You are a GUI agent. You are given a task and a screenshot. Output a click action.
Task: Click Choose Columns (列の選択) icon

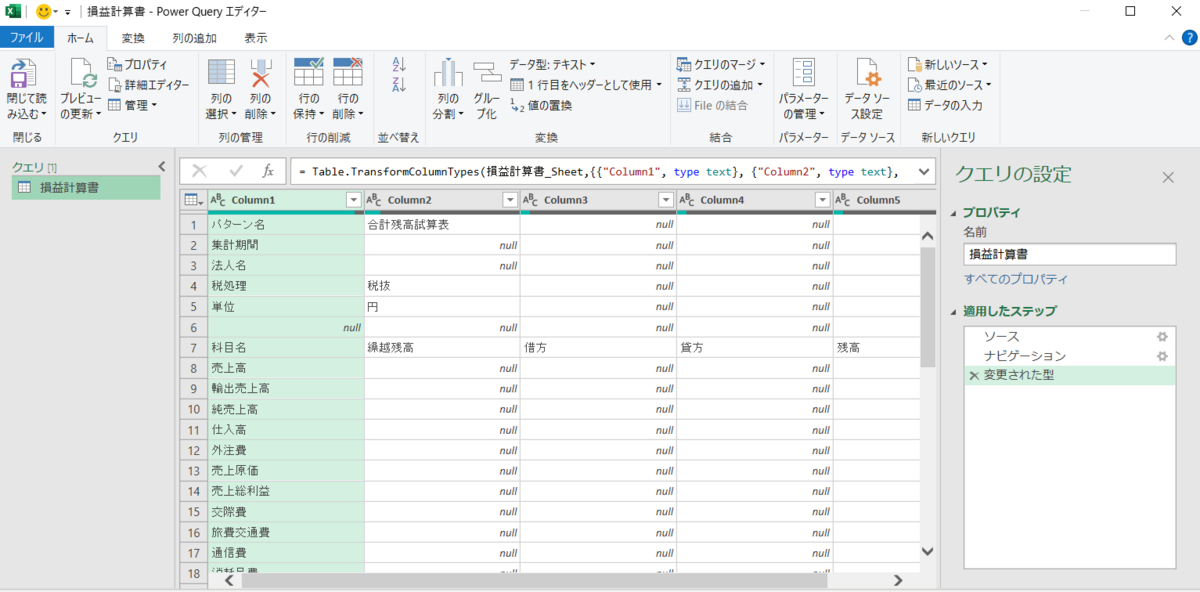coord(221,73)
